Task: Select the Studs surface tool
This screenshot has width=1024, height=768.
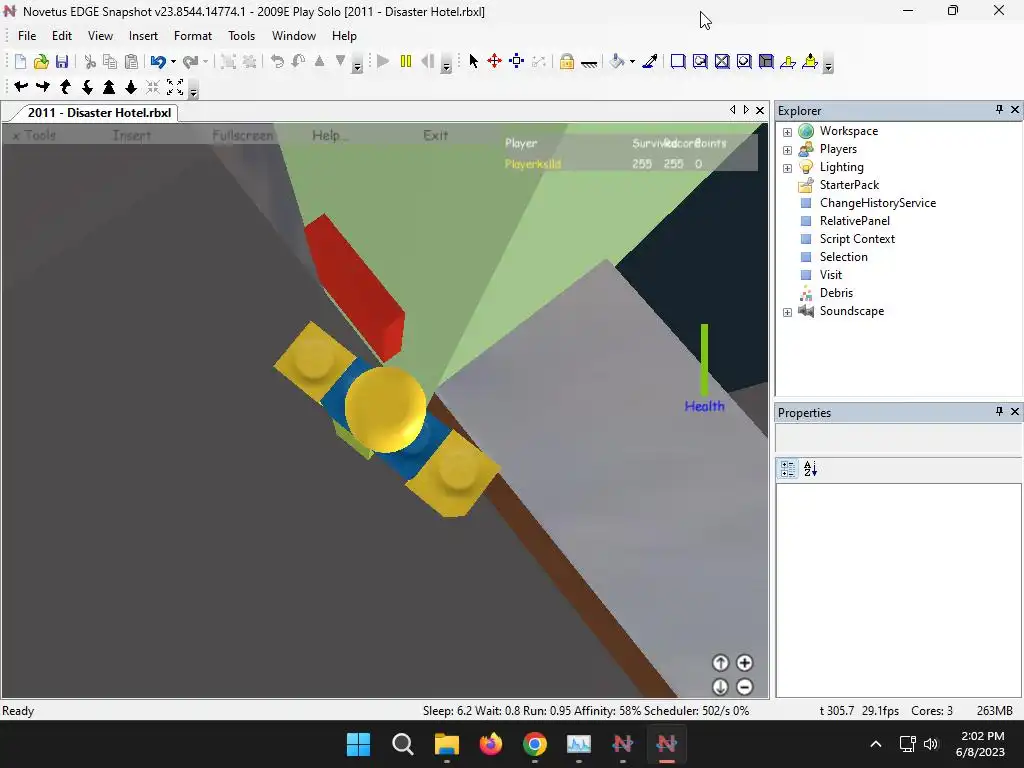Action: click(744, 61)
